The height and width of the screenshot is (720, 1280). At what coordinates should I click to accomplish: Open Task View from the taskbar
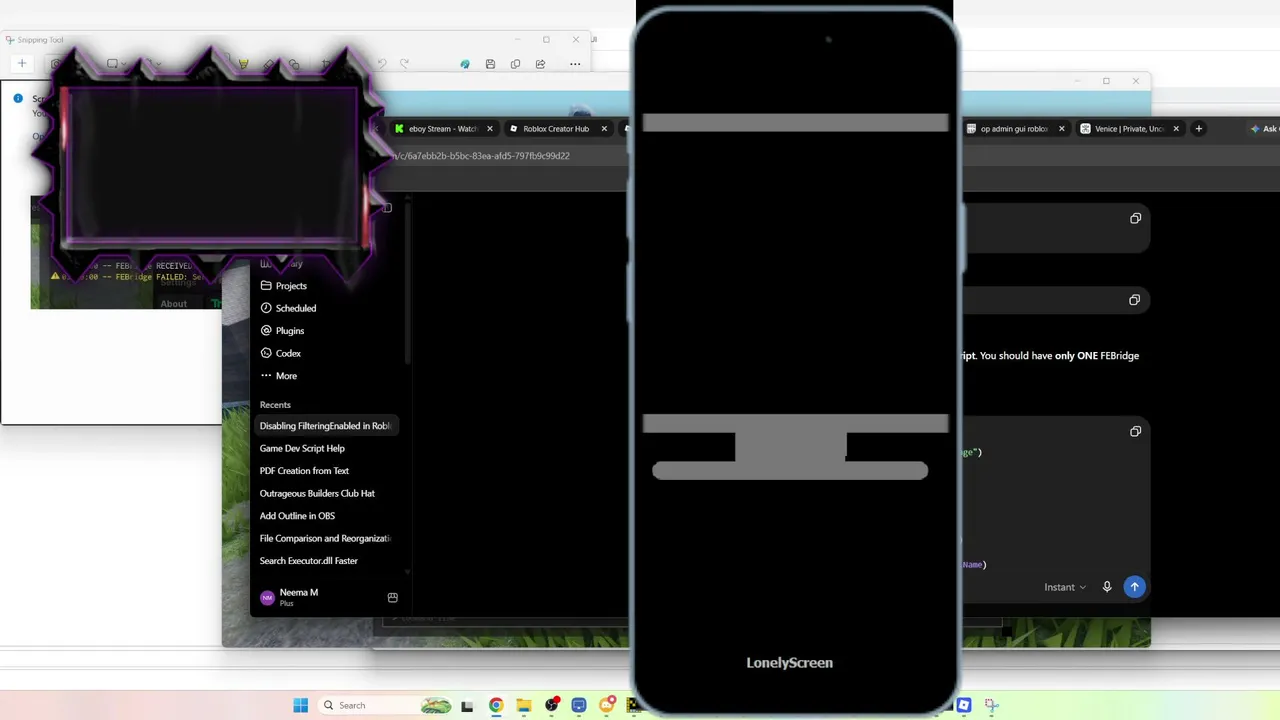[467, 706]
